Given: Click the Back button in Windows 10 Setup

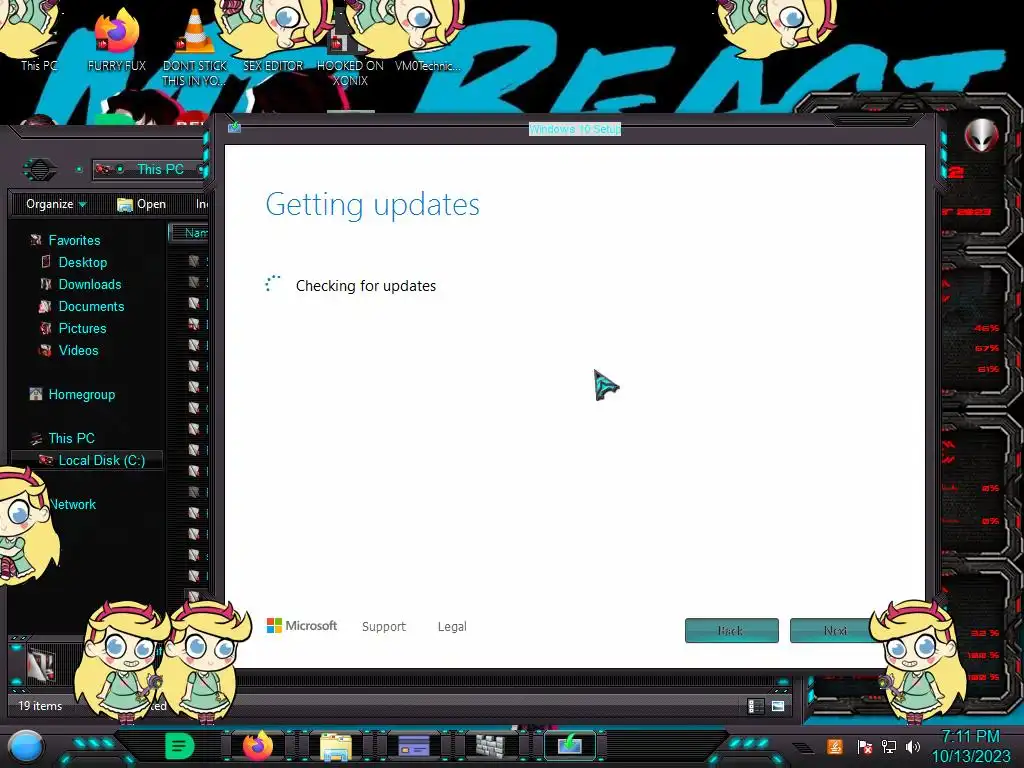Looking at the screenshot, I should (x=731, y=630).
